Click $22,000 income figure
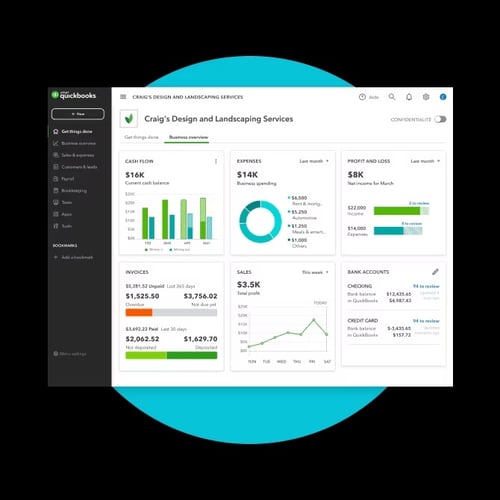Image resolution: width=500 pixels, height=500 pixels. 357,208
